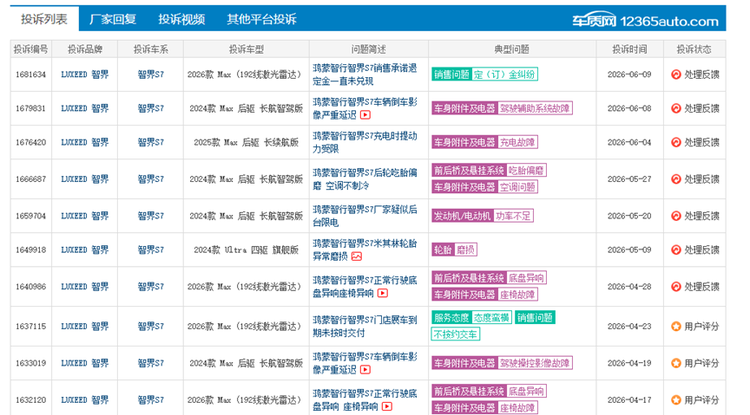Screen dimensions: 750x415
Task: Click the 12365auto.com site logo
Action: point(645,21)
